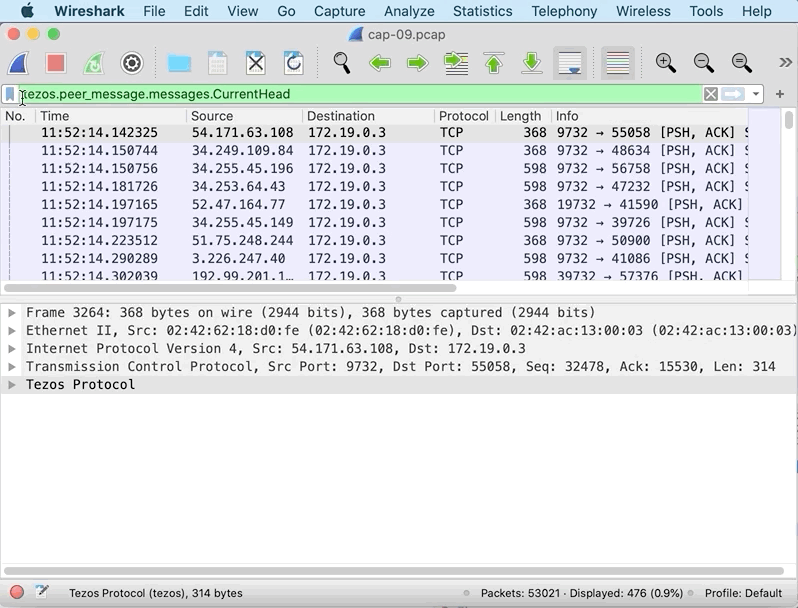Open a capture file with the folder icon
Screen dimensions: 798x608
click(179, 64)
